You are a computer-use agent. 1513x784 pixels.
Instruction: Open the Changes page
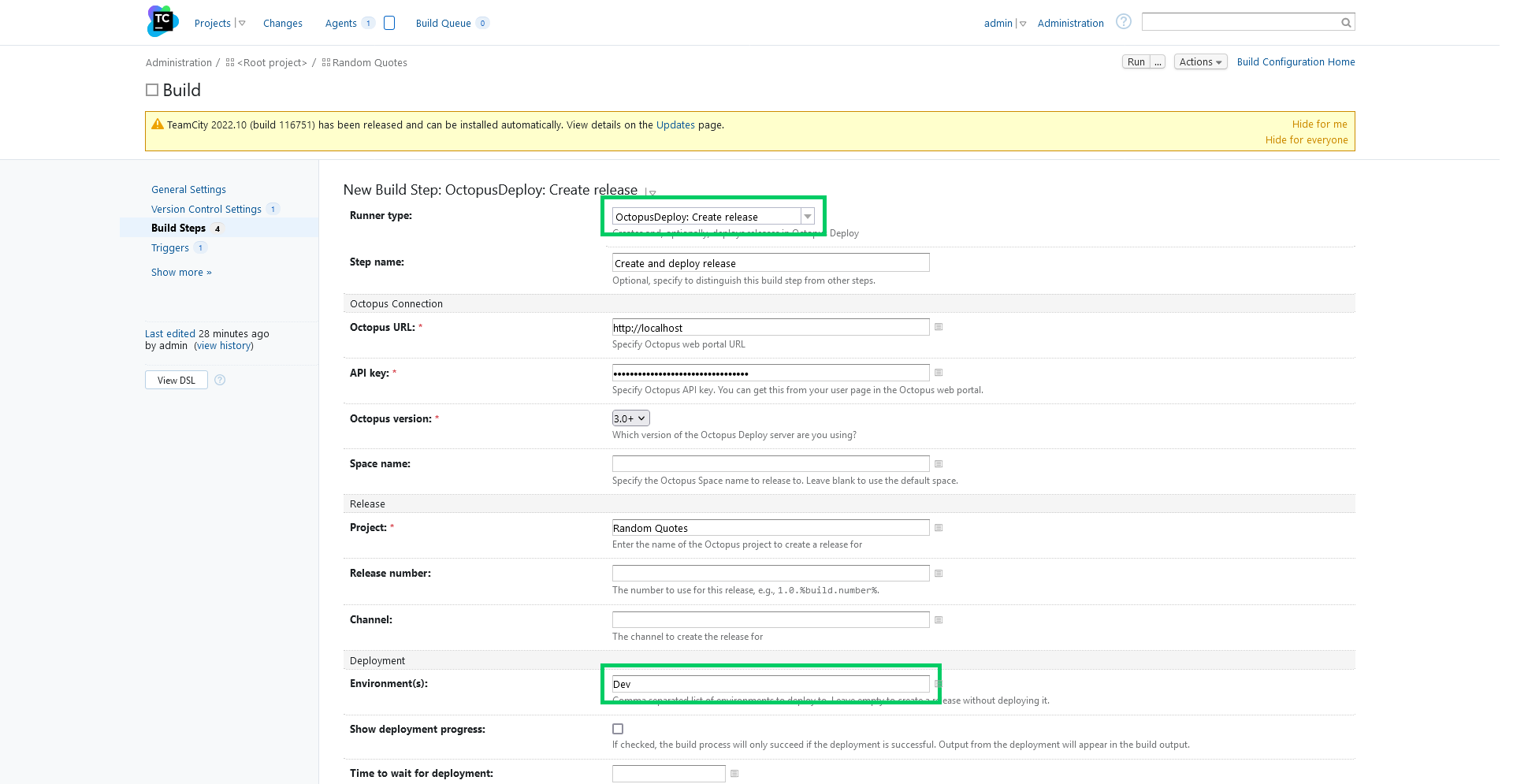[283, 24]
